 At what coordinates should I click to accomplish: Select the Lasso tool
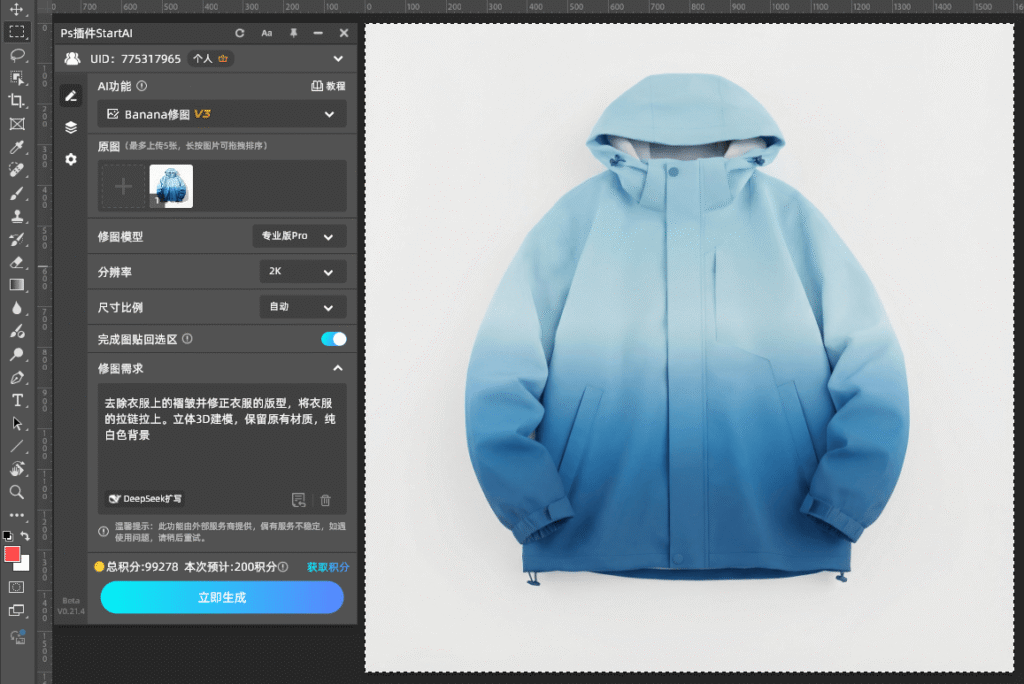17,54
